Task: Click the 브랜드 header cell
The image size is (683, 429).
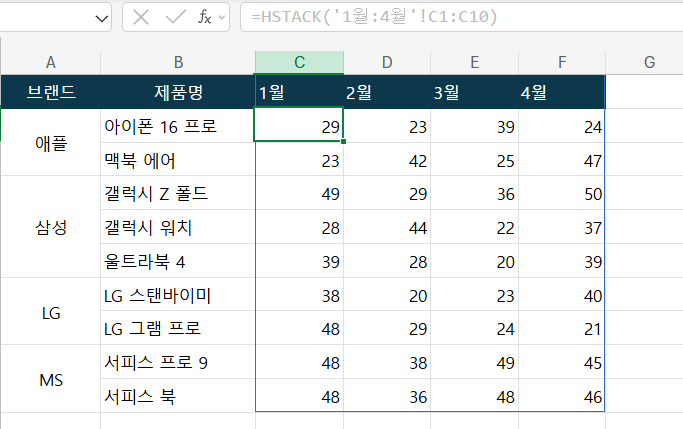Action: [x=51, y=92]
